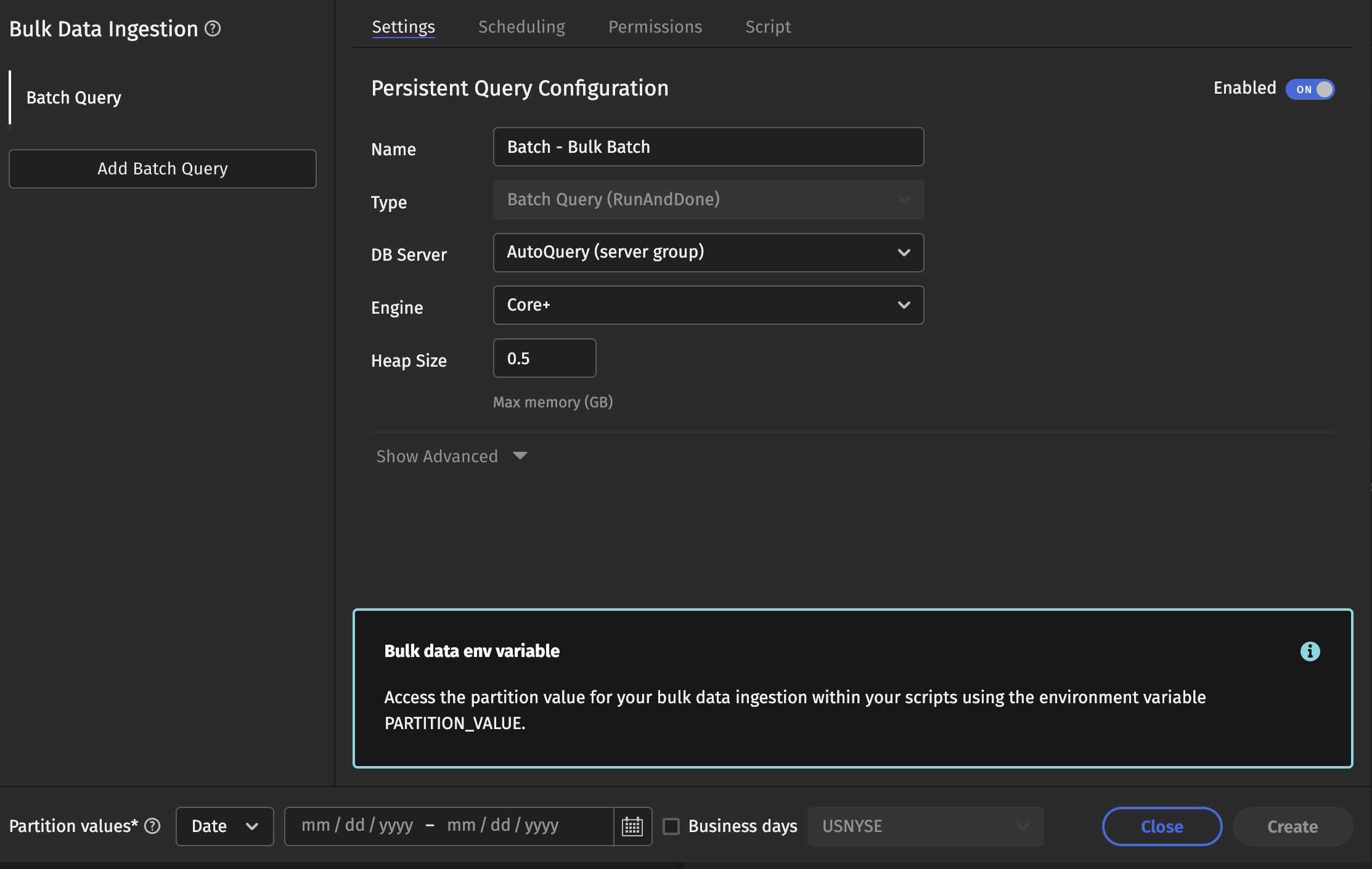Select Batch Query in the sidebar
This screenshot has width=1372, height=869.
pos(74,97)
